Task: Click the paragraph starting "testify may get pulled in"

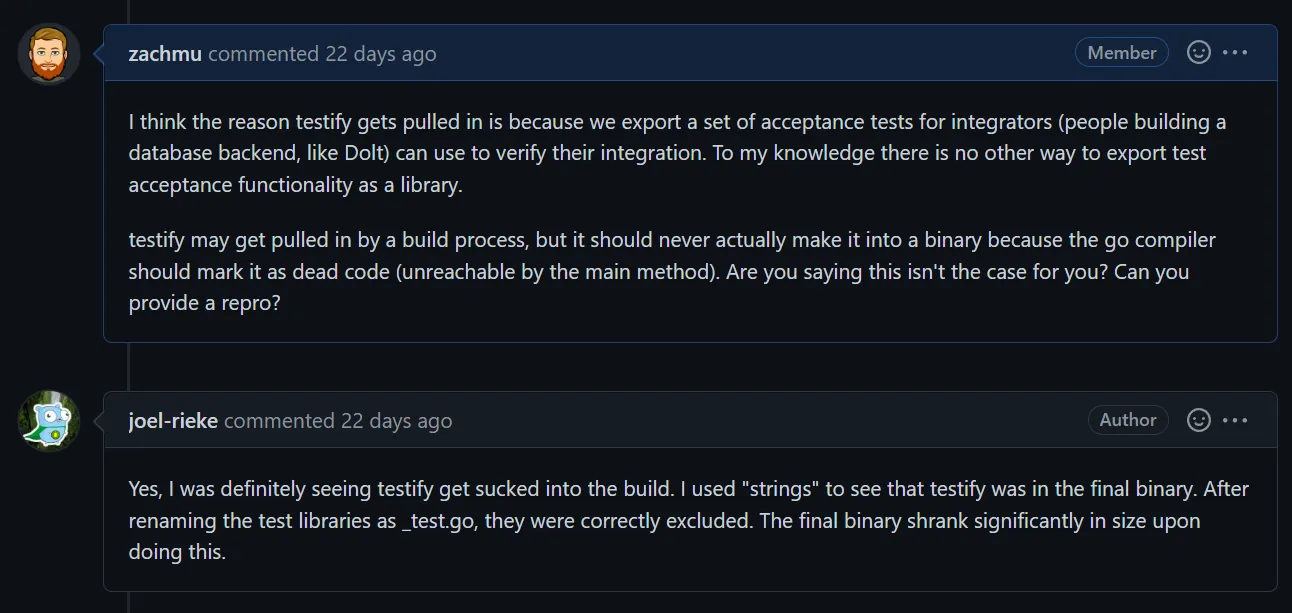Action: click(x=672, y=271)
